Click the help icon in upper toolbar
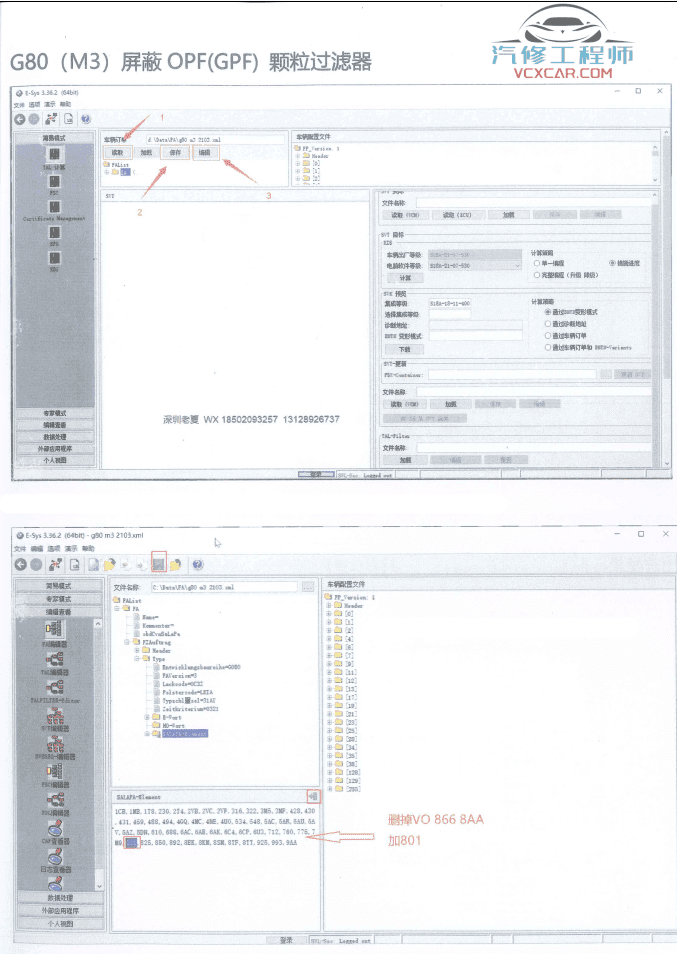The height and width of the screenshot is (954, 677). [x=86, y=119]
